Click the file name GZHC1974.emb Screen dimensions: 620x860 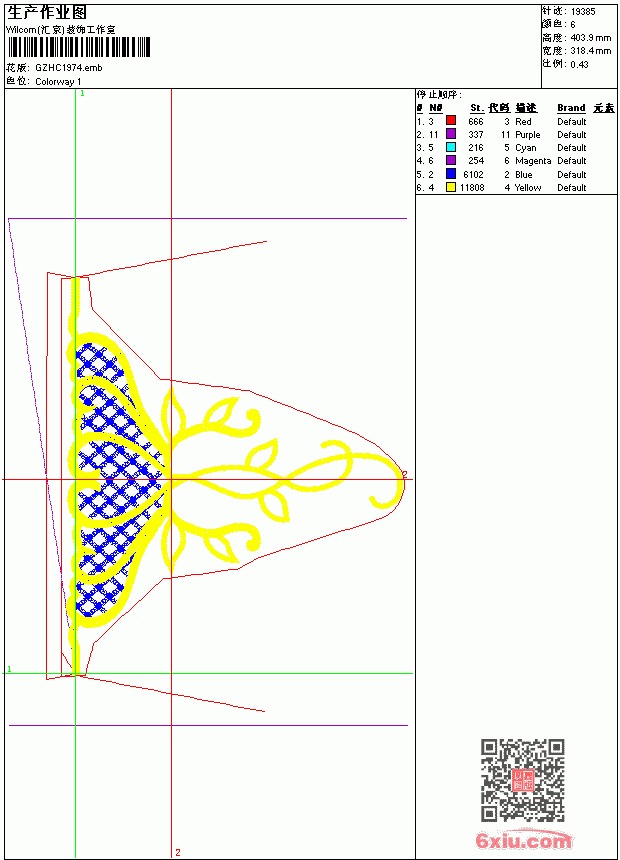point(69,68)
